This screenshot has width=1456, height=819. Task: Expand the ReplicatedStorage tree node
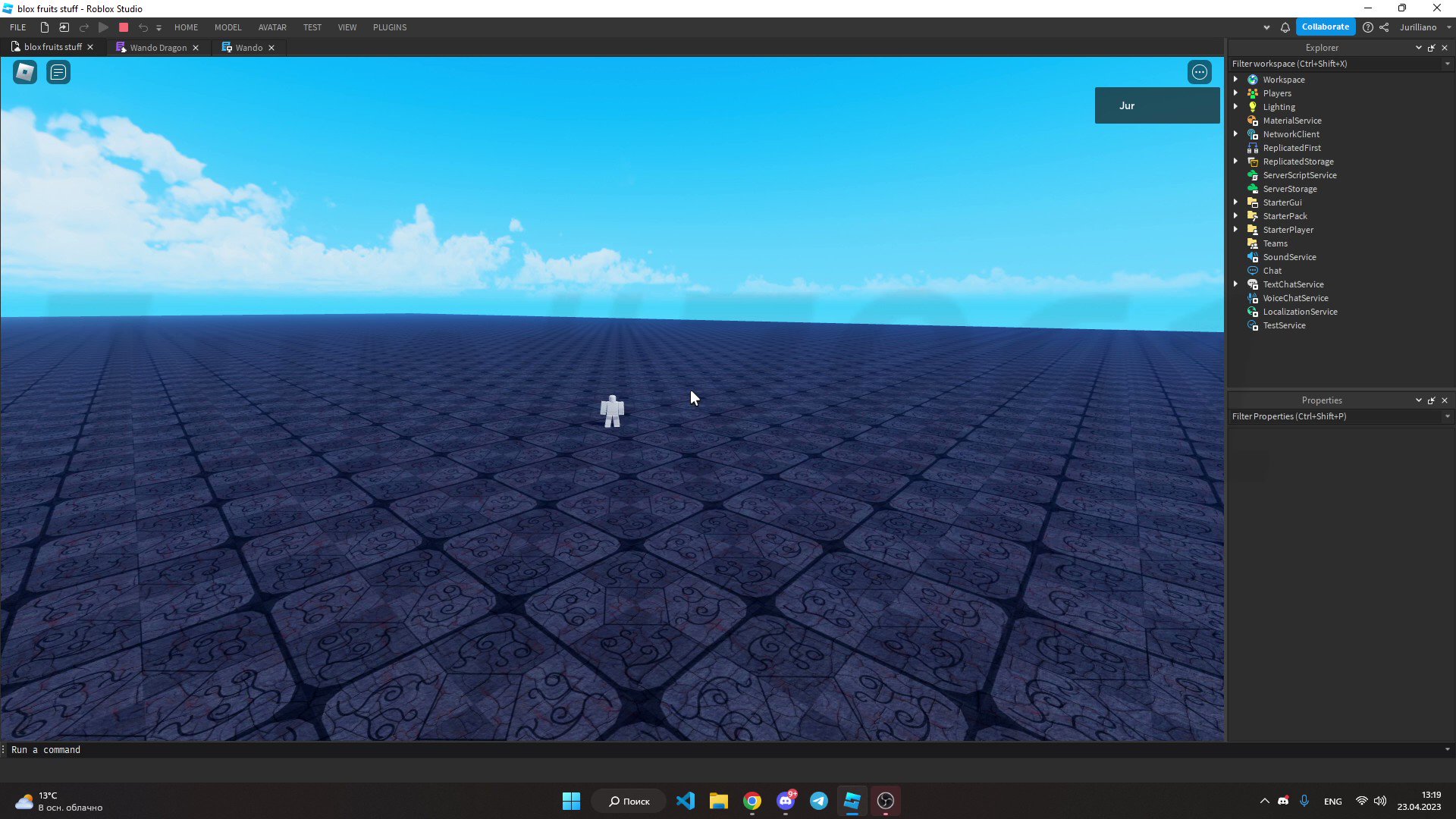pos(1236,162)
